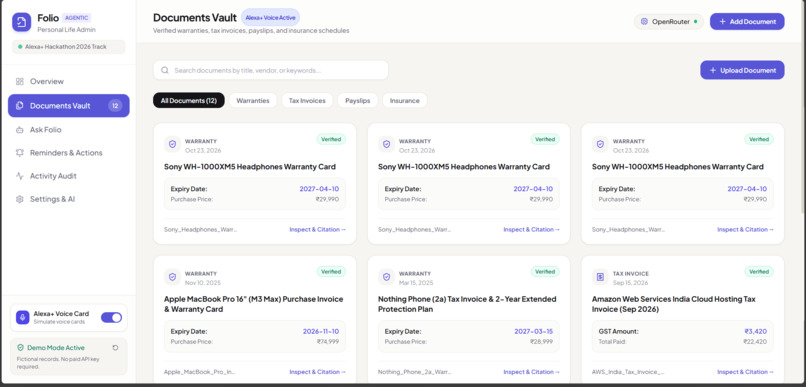Click the Demo Mode reset arrow icon
806x387 pixels.
(115, 348)
